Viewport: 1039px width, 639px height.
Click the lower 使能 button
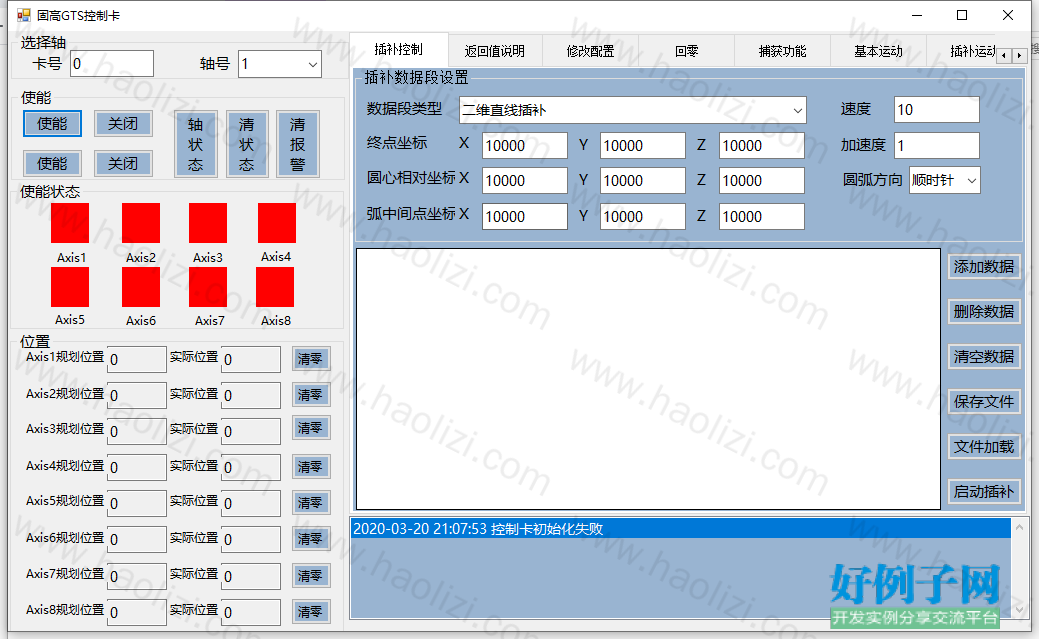point(52,163)
